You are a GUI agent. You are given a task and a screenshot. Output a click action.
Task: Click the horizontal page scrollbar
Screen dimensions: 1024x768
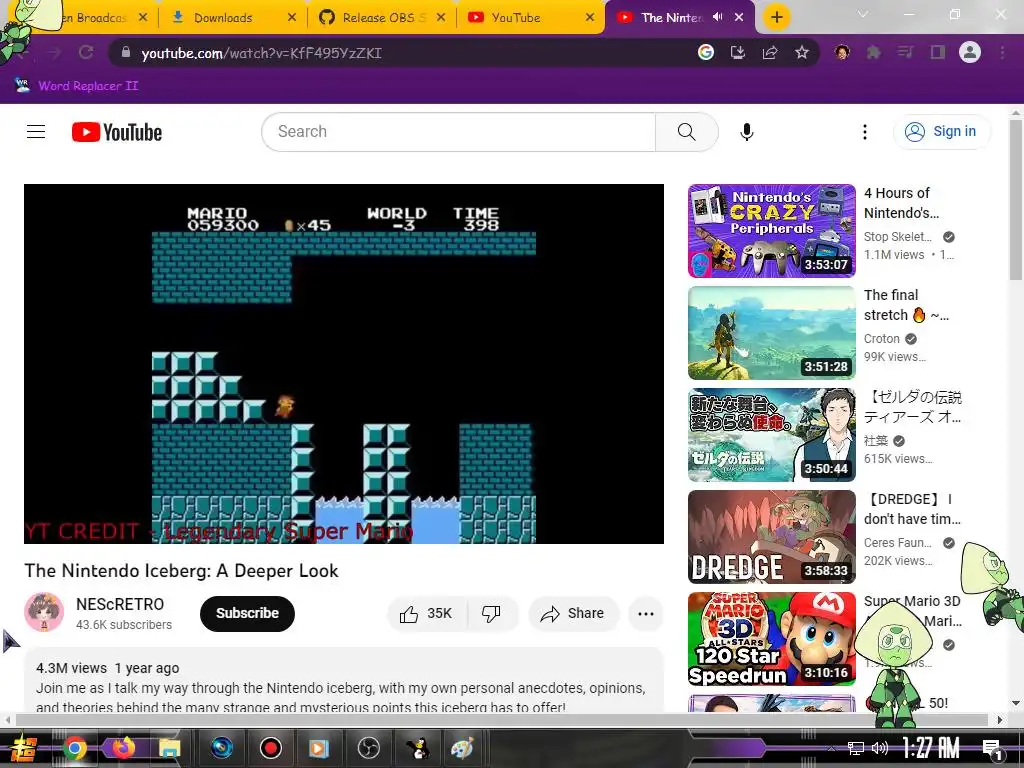[x=503, y=720]
